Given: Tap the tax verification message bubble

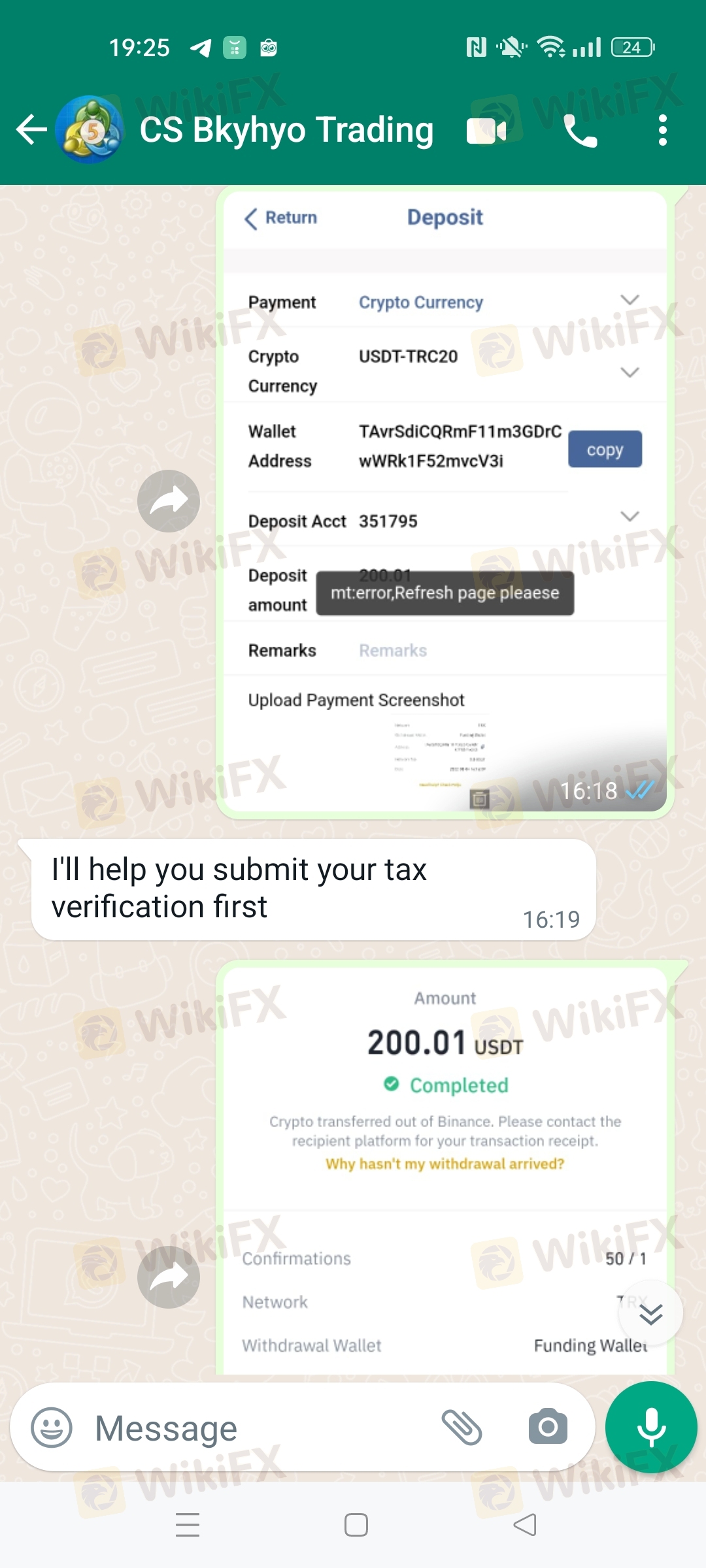Looking at the screenshot, I should 314,890.
